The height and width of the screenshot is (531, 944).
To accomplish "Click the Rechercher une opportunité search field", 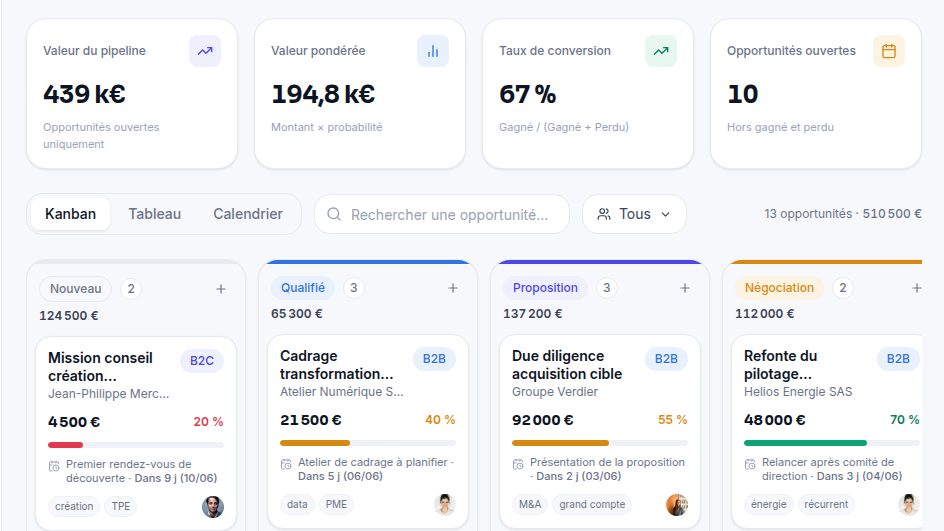I will 442,214.
